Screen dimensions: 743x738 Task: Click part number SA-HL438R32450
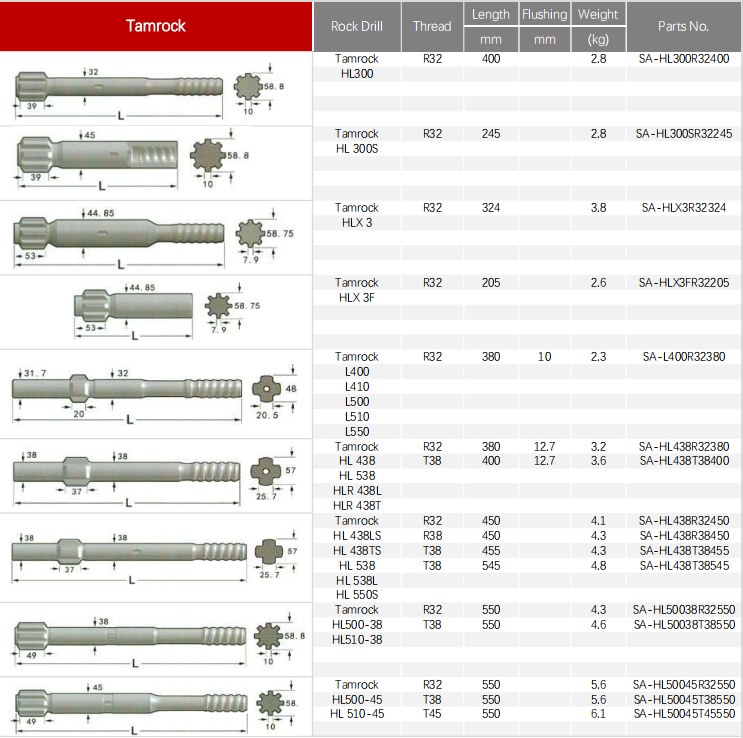684,520
